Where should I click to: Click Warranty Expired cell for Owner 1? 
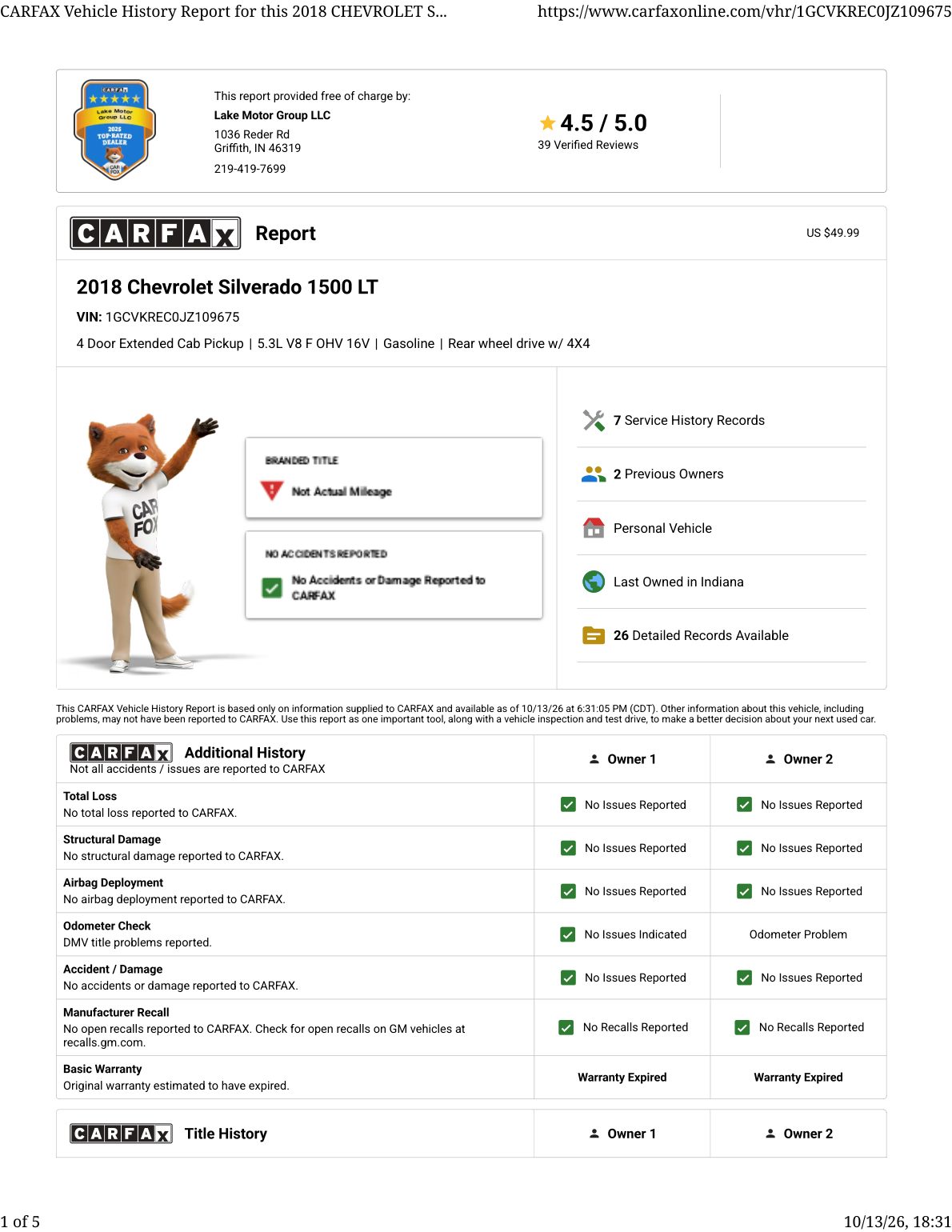(x=622, y=1078)
